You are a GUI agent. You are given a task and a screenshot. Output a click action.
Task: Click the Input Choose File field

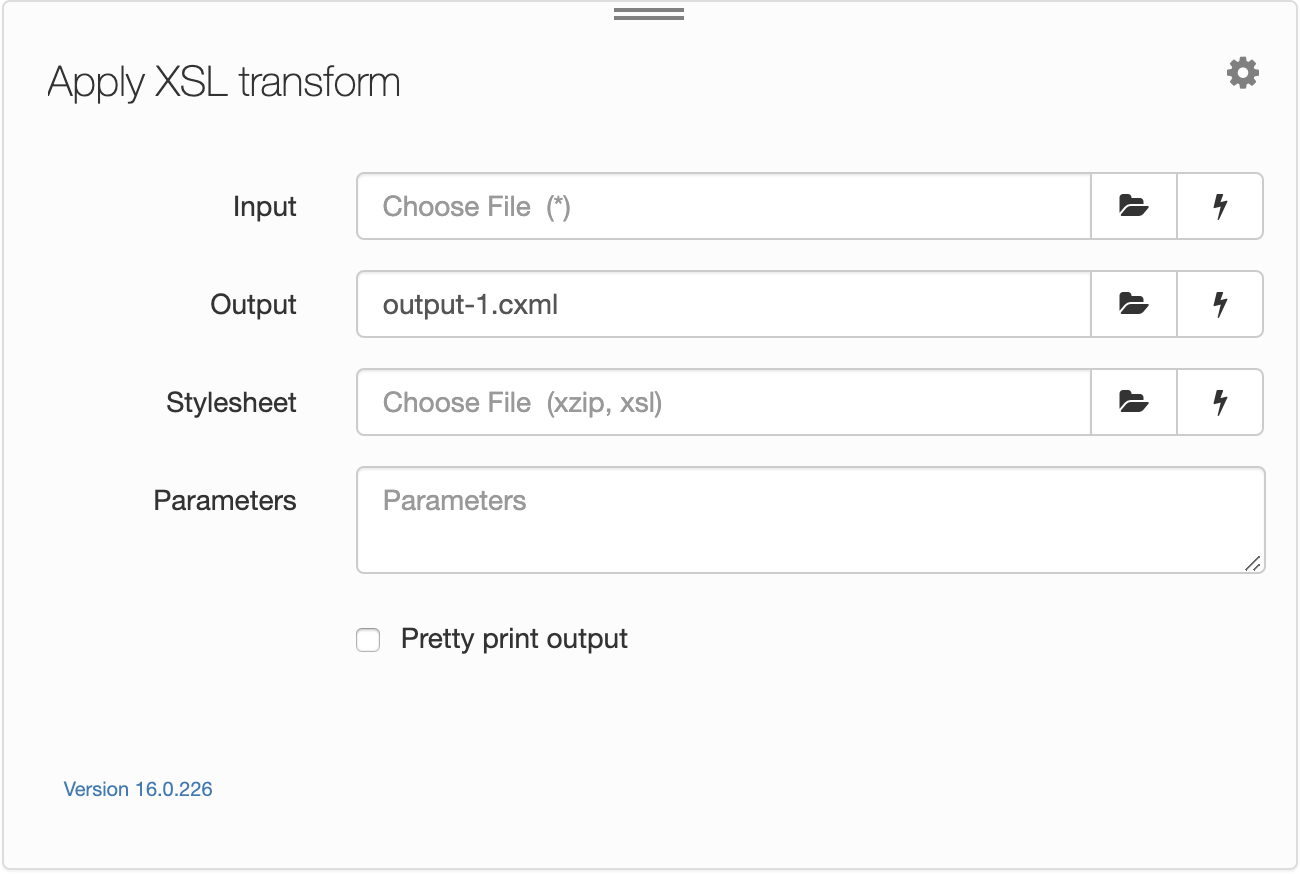[x=723, y=206]
